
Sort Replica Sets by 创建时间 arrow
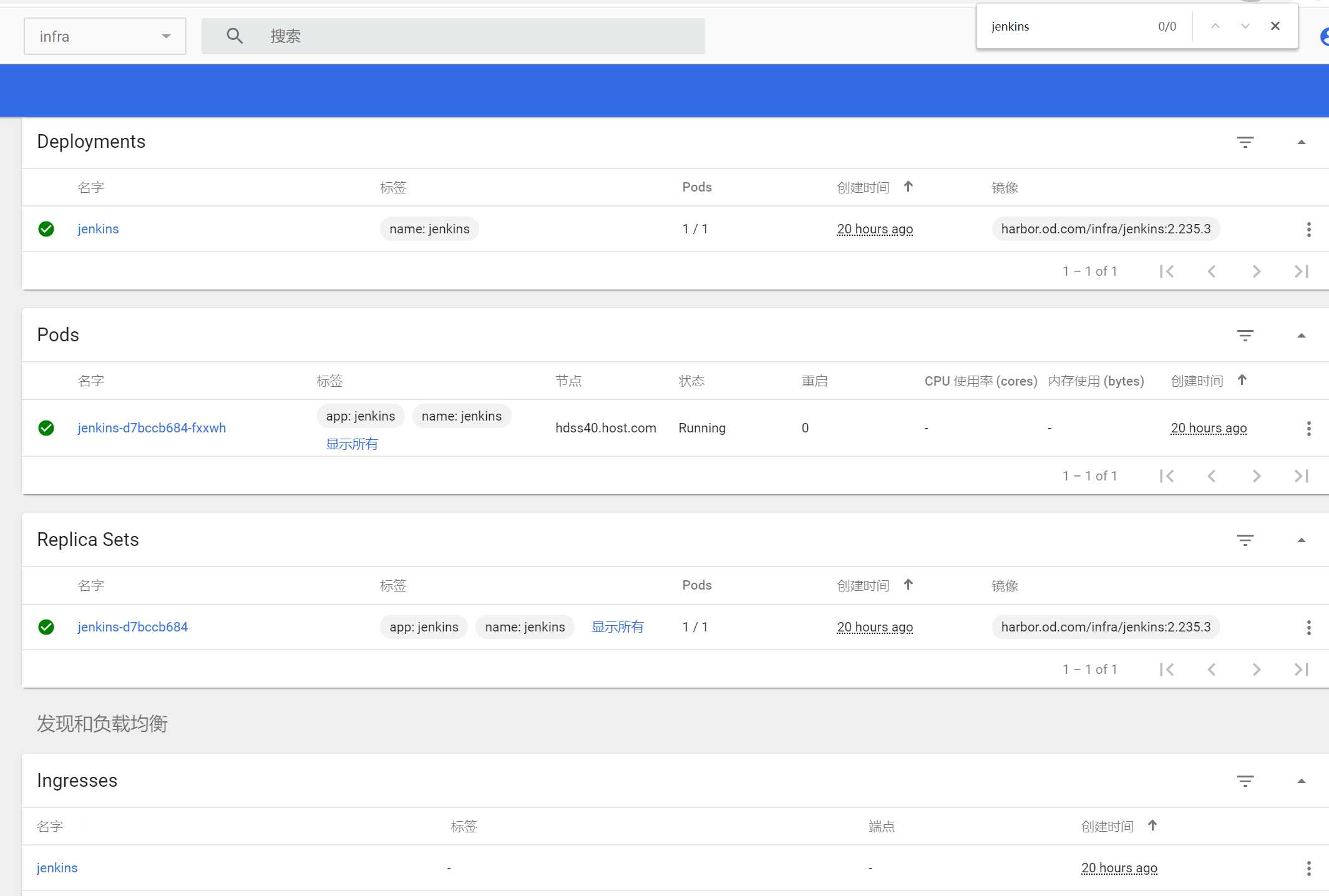tap(908, 585)
